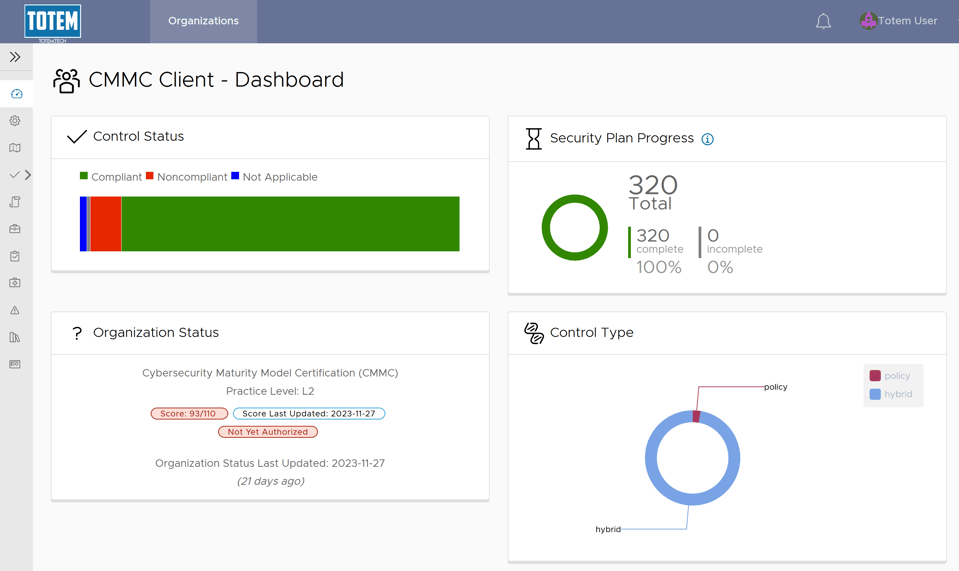Click 'Practice Level: L2' text
Image resolution: width=959 pixels, height=571 pixels.
coord(270,391)
